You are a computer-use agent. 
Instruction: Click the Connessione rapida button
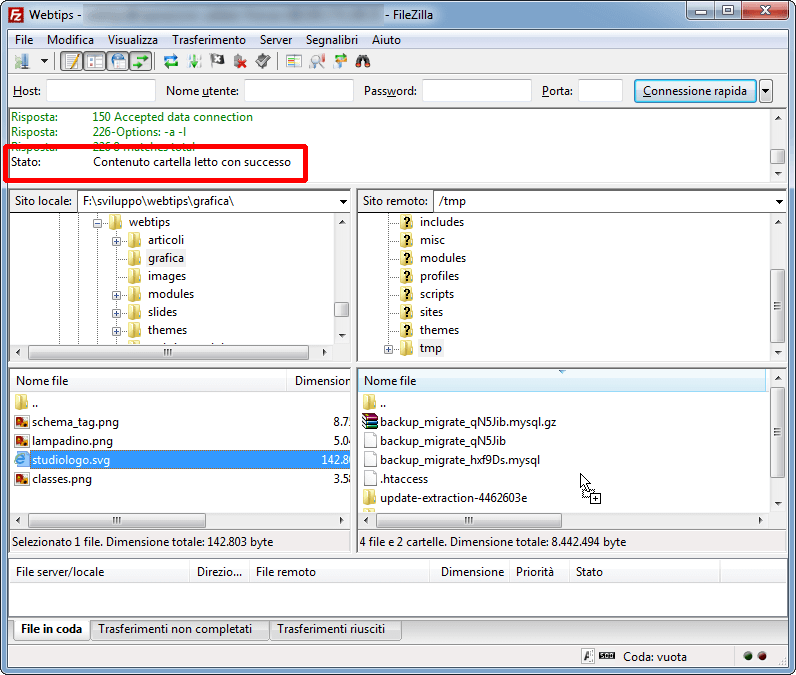[x=695, y=91]
